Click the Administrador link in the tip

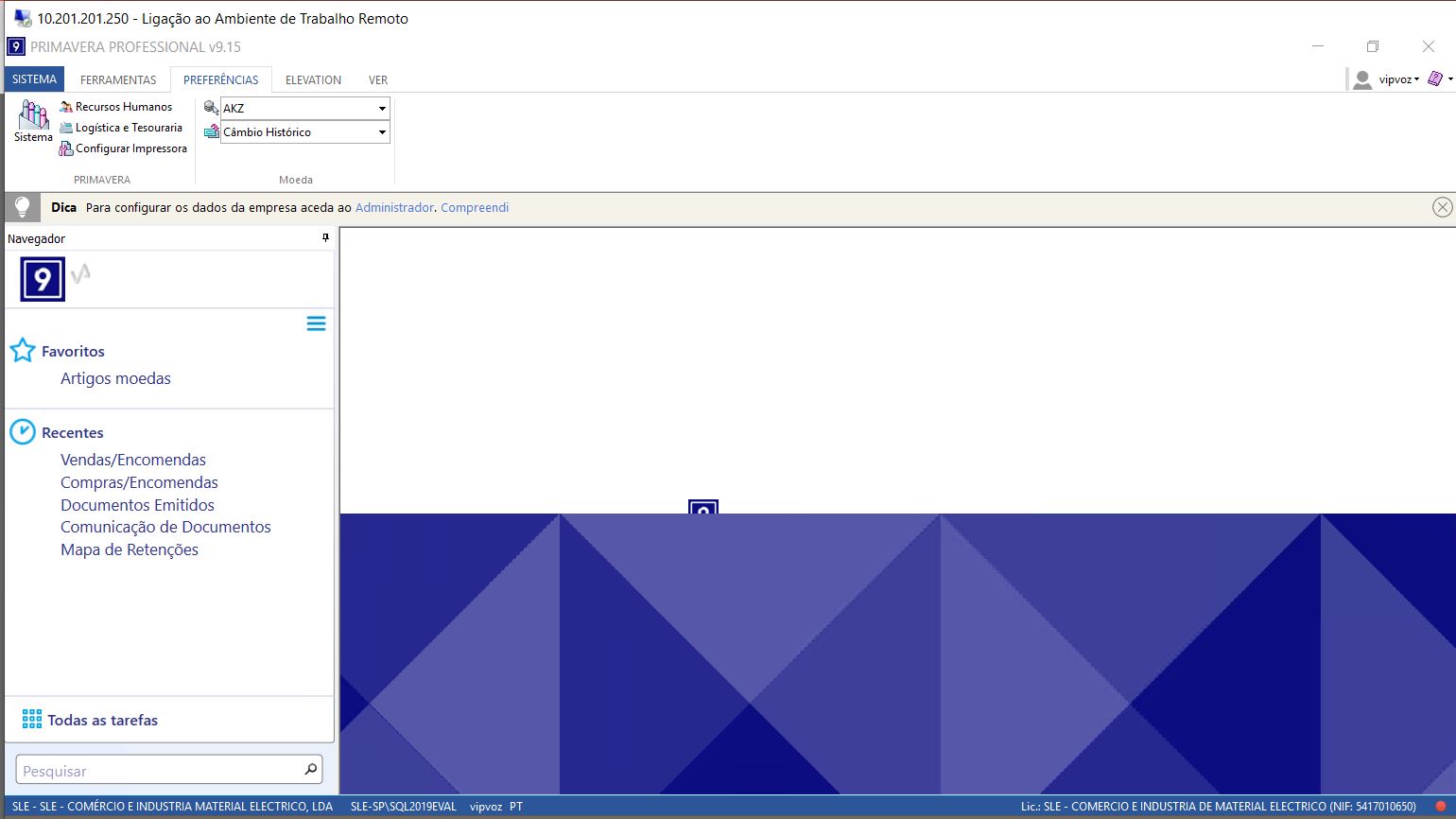pyautogui.click(x=394, y=208)
